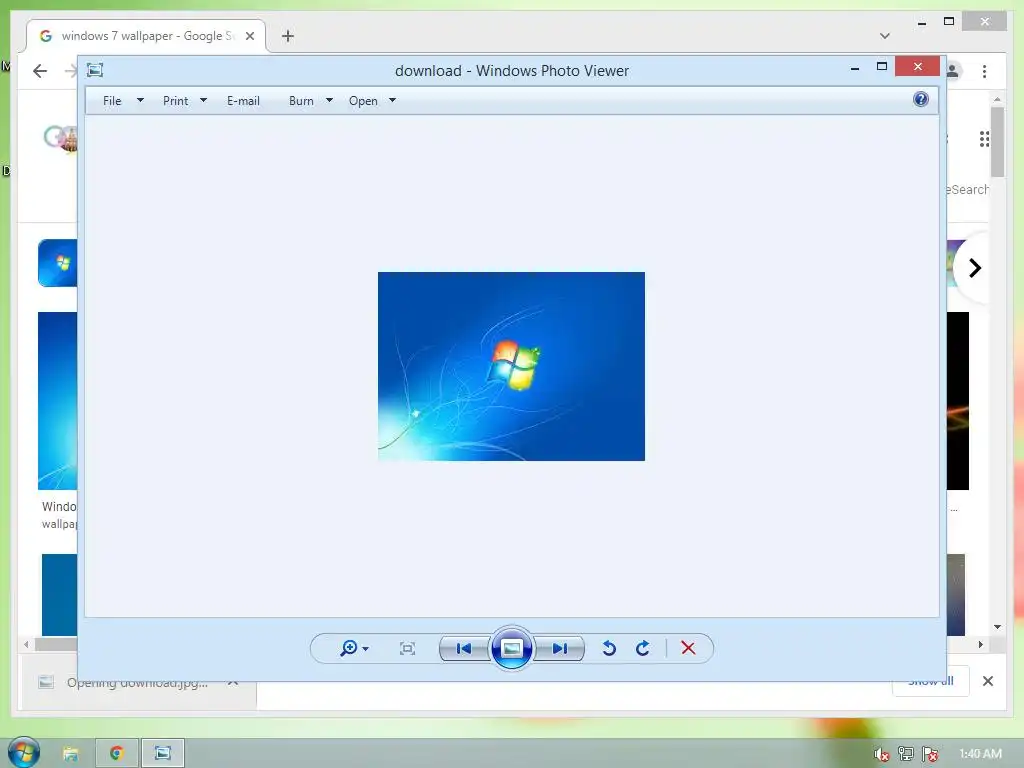Screen dimensions: 1024x768
Task: Open the Windows Start button
Action: pos(24,752)
